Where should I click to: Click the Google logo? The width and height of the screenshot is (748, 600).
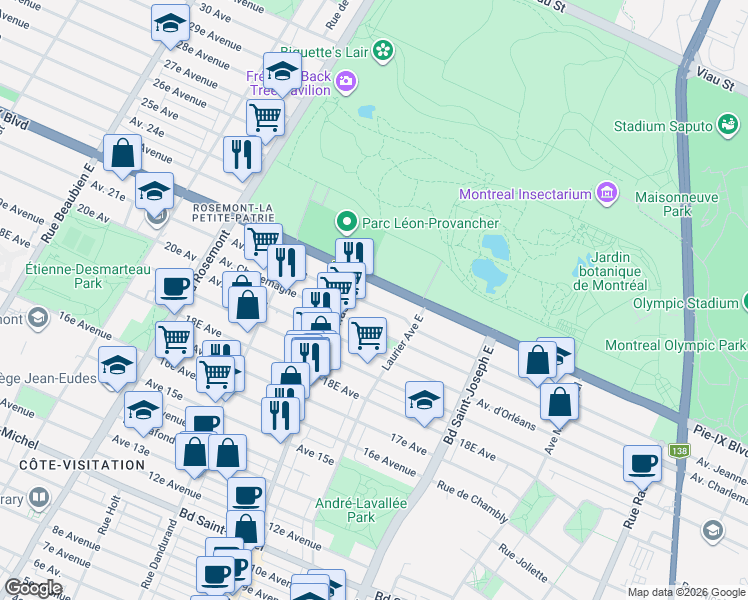pos(33,588)
